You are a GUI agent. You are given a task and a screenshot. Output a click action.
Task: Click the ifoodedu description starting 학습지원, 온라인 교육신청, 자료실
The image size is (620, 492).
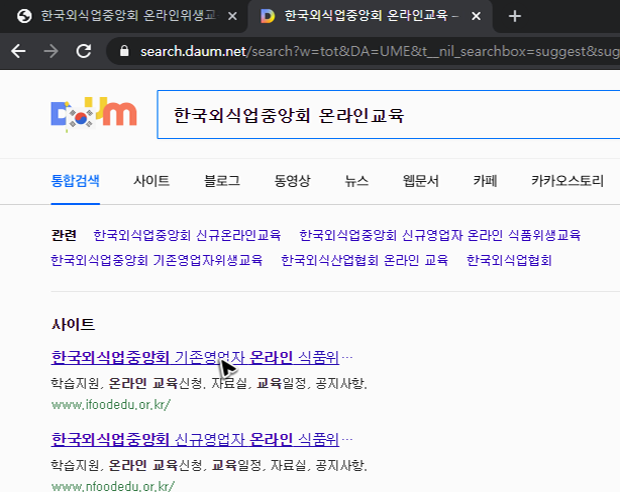point(209,383)
